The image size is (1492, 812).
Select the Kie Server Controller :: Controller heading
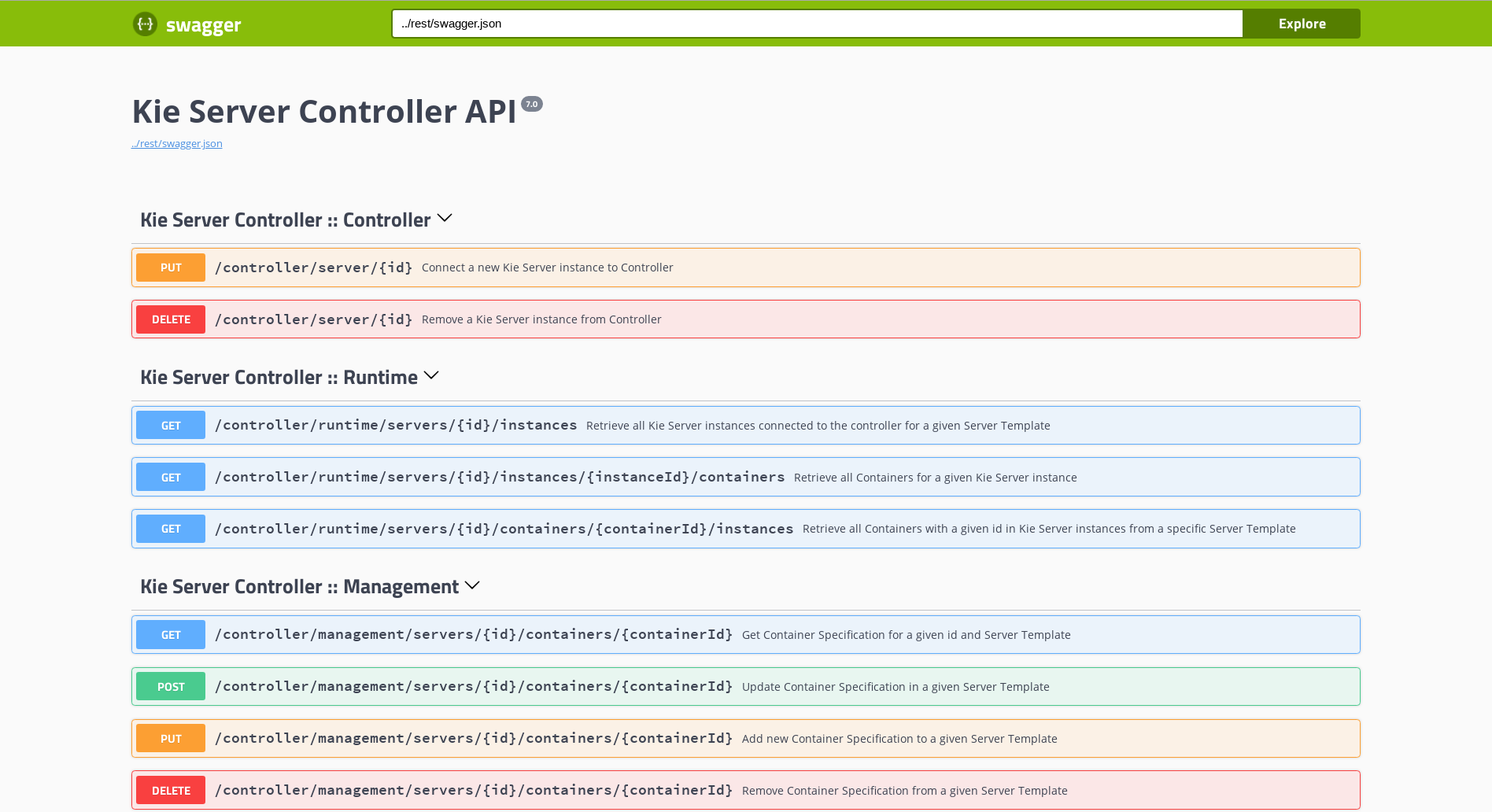285,220
